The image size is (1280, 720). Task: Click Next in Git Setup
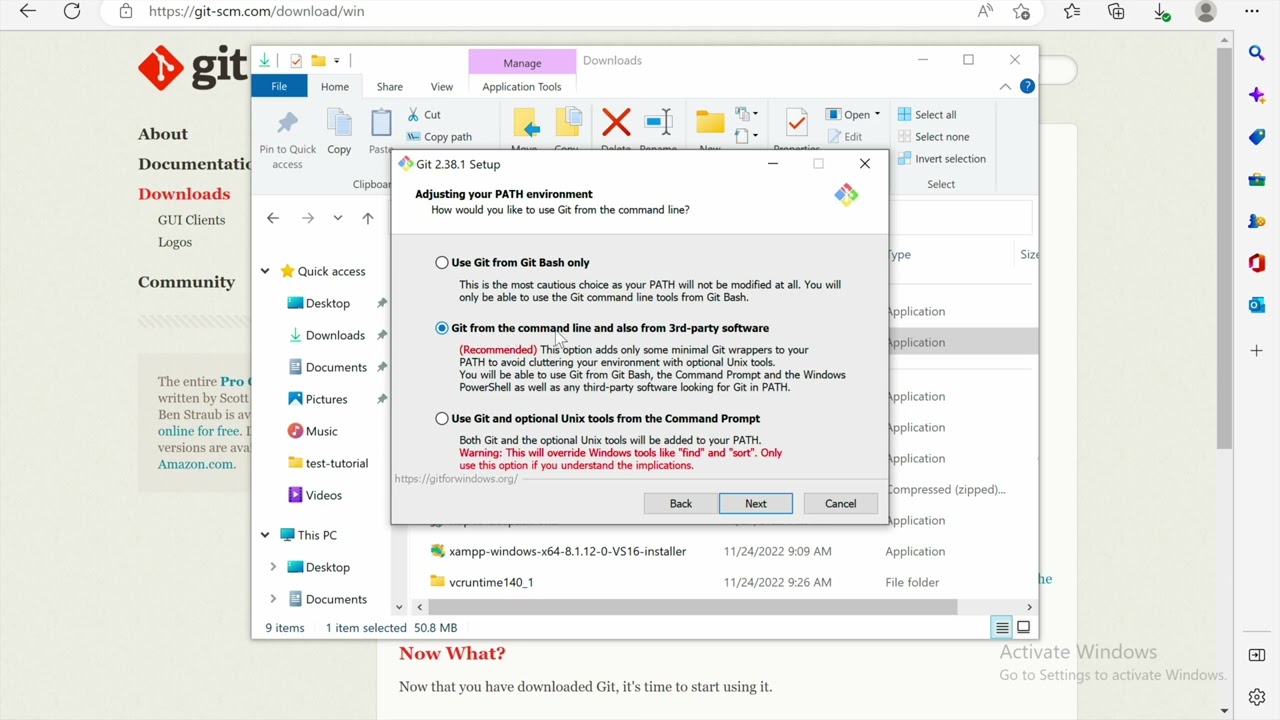(x=756, y=504)
